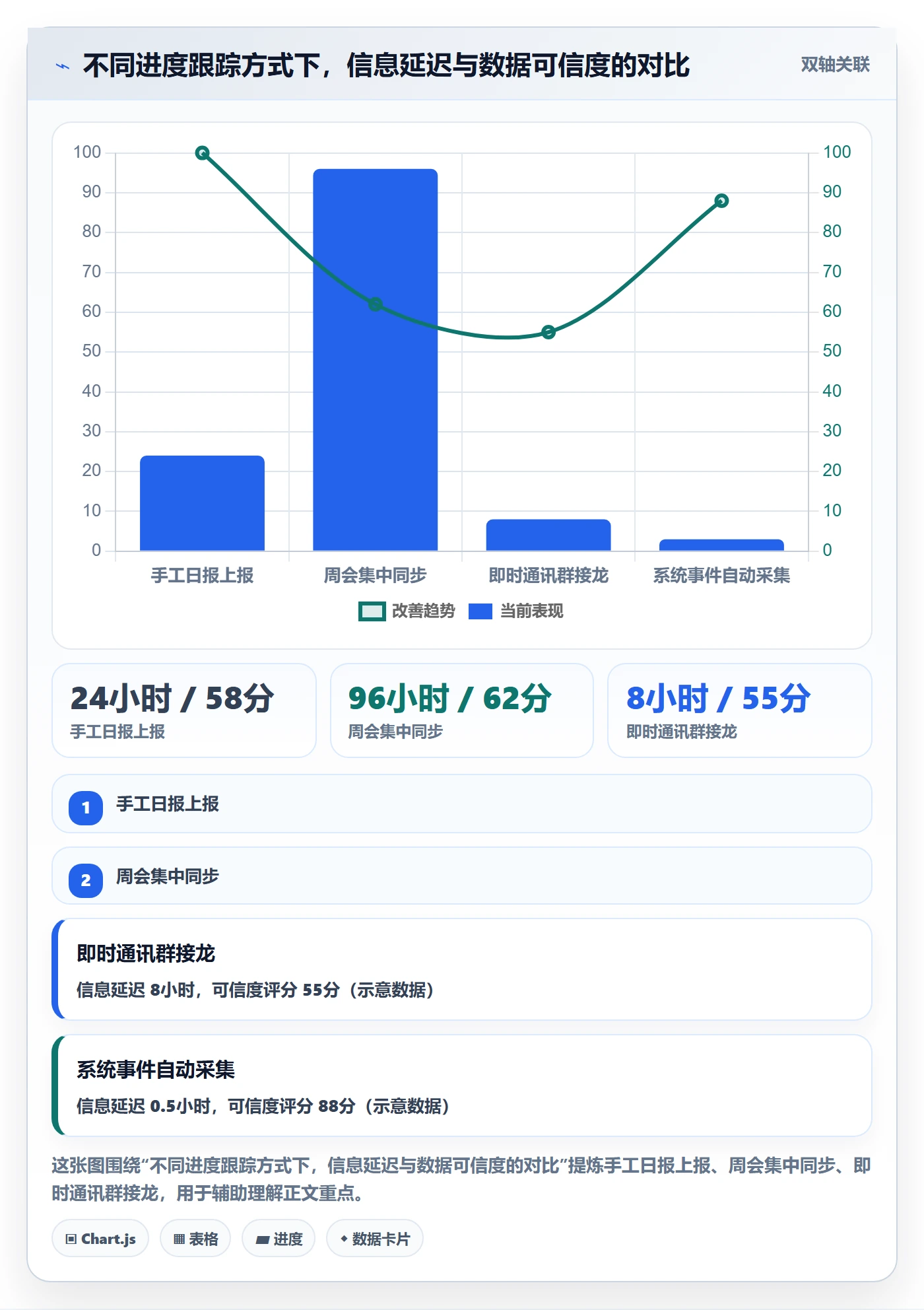
Task: Click the x-axis label 周会集中同步
Action: pos(375,575)
